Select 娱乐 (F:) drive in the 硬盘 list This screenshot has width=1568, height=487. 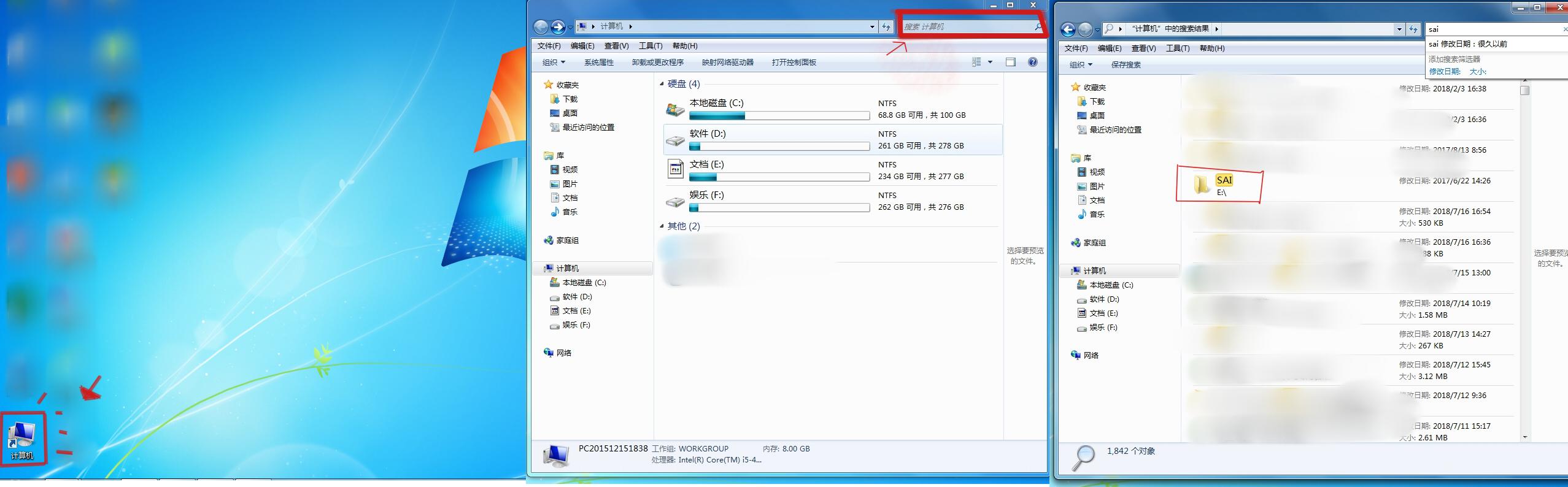[x=706, y=195]
